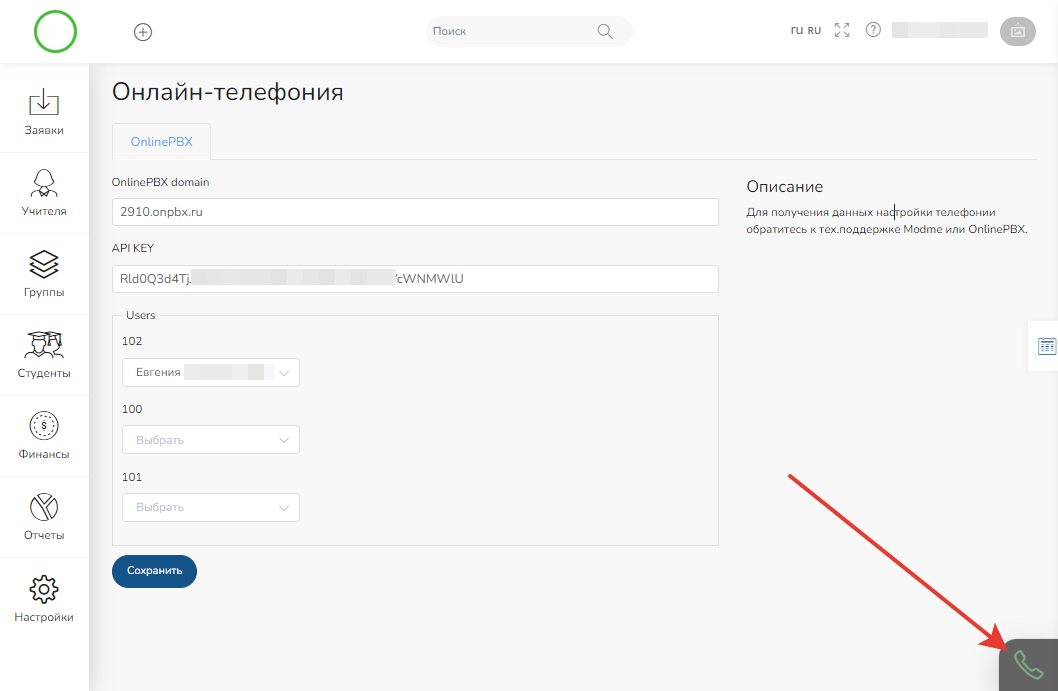Image resolution: width=1058 pixels, height=691 pixels.
Task: Toggle fullscreen mode icon
Action: tap(842, 30)
